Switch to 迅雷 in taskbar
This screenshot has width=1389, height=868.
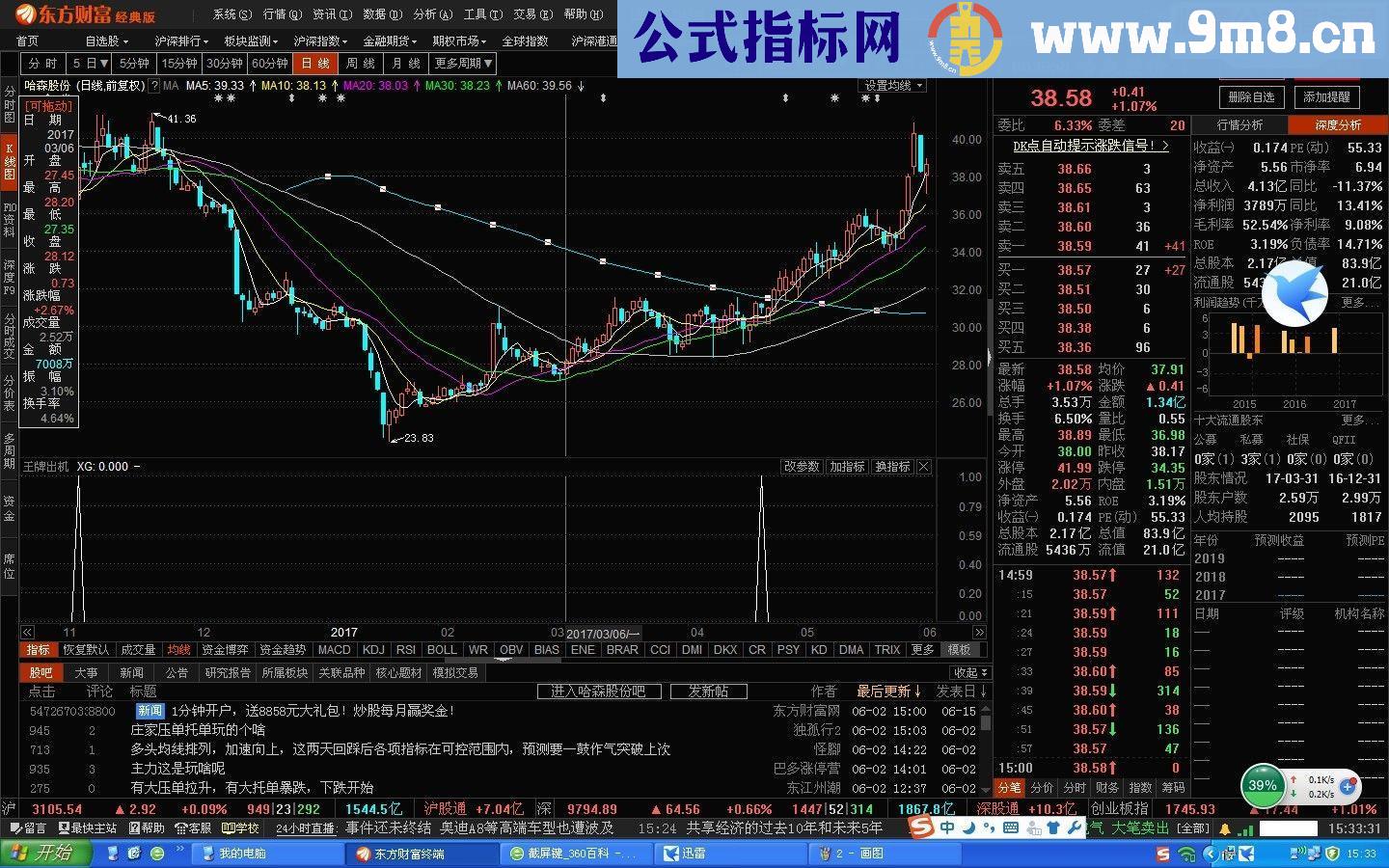coord(730,854)
